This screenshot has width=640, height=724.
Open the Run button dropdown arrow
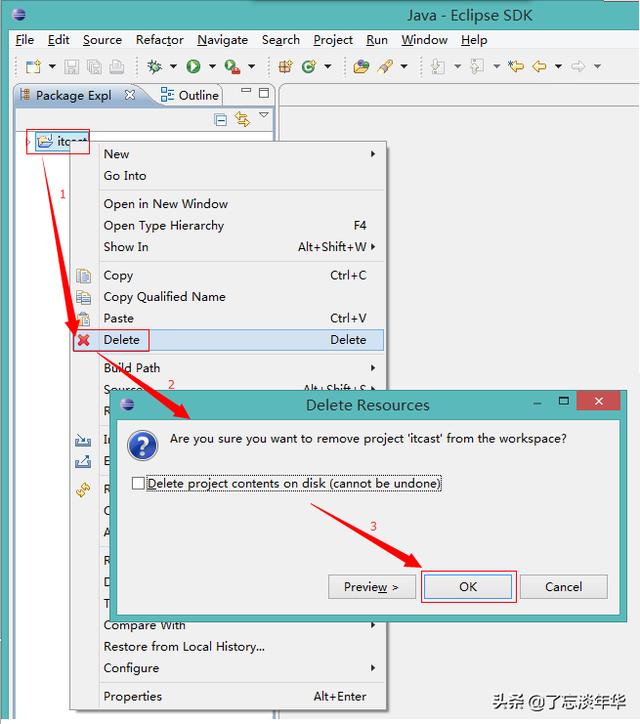point(212,66)
